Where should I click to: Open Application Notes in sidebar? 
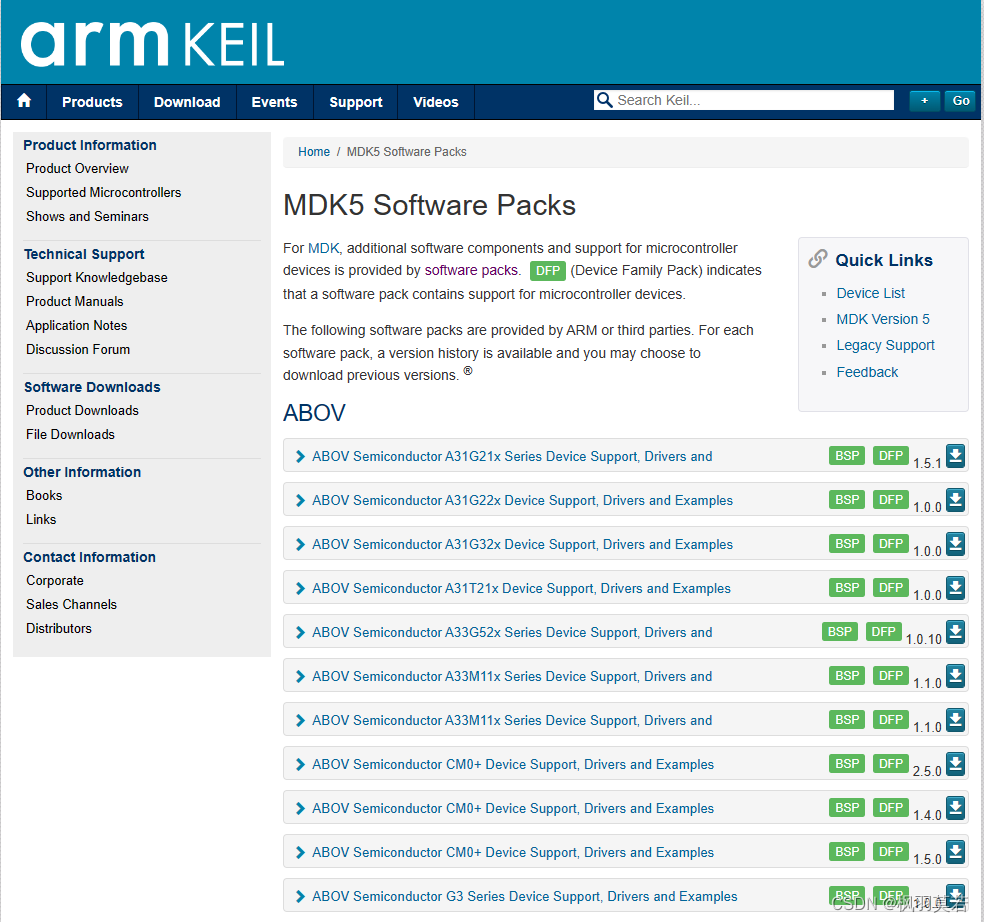(x=77, y=325)
